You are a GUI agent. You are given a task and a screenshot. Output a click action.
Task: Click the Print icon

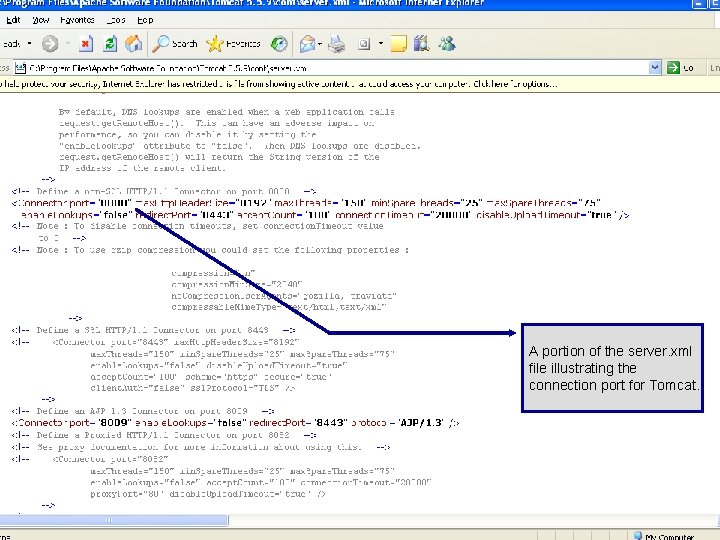337,44
